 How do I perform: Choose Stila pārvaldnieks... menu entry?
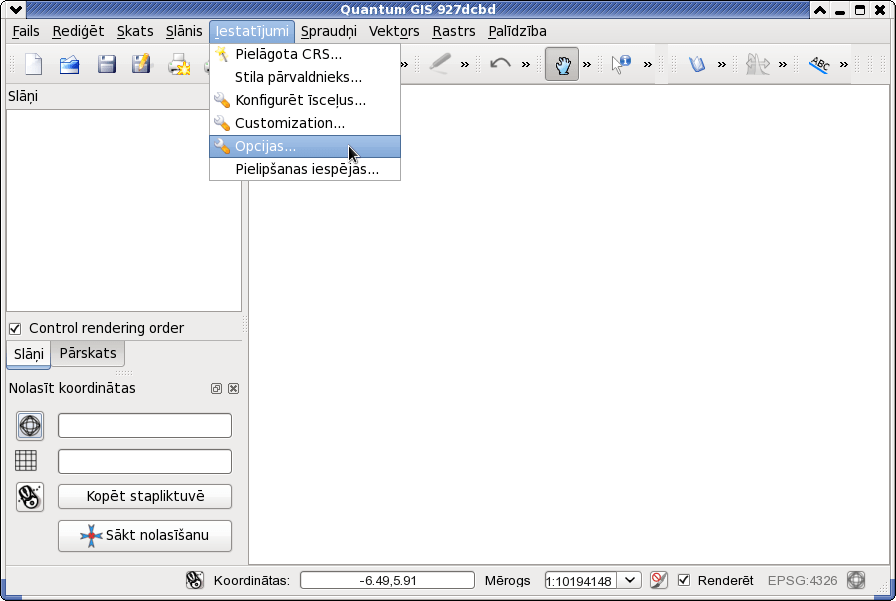[x=305, y=77]
